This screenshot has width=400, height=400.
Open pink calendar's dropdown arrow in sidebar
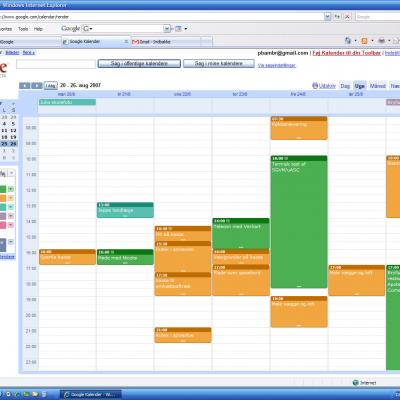tap(11, 225)
